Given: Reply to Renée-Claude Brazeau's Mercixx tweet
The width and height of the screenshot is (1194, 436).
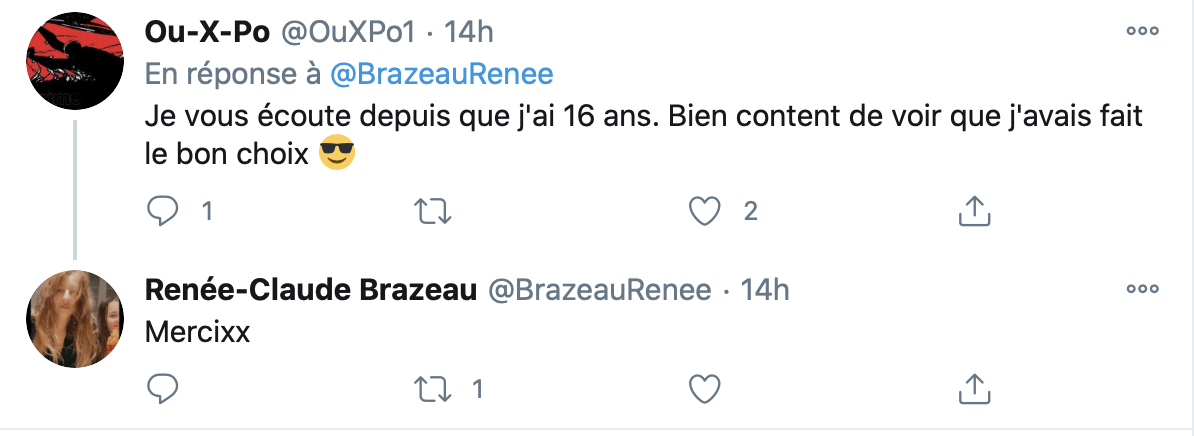Looking at the screenshot, I should pyautogui.click(x=161, y=390).
